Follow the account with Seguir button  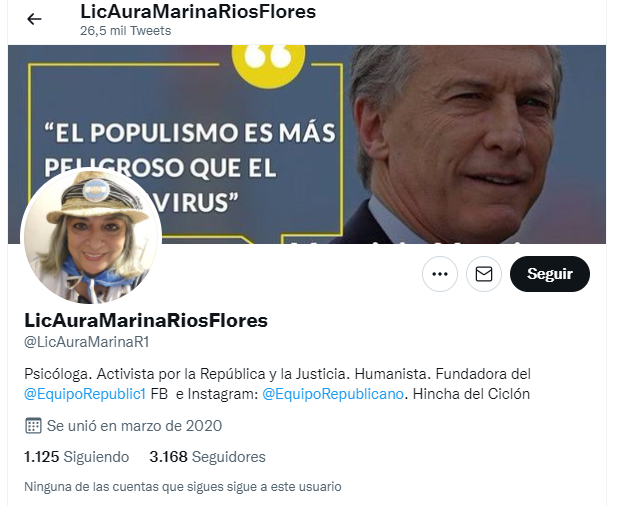pyautogui.click(x=550, y=274)
